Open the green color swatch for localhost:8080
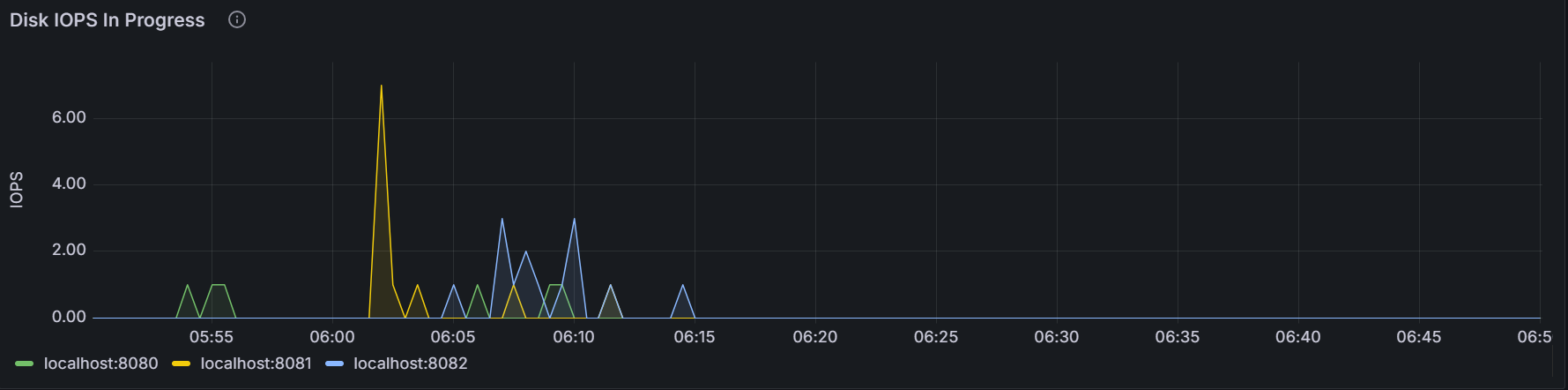The image size is (1568, 390). [x=25, y=364]
